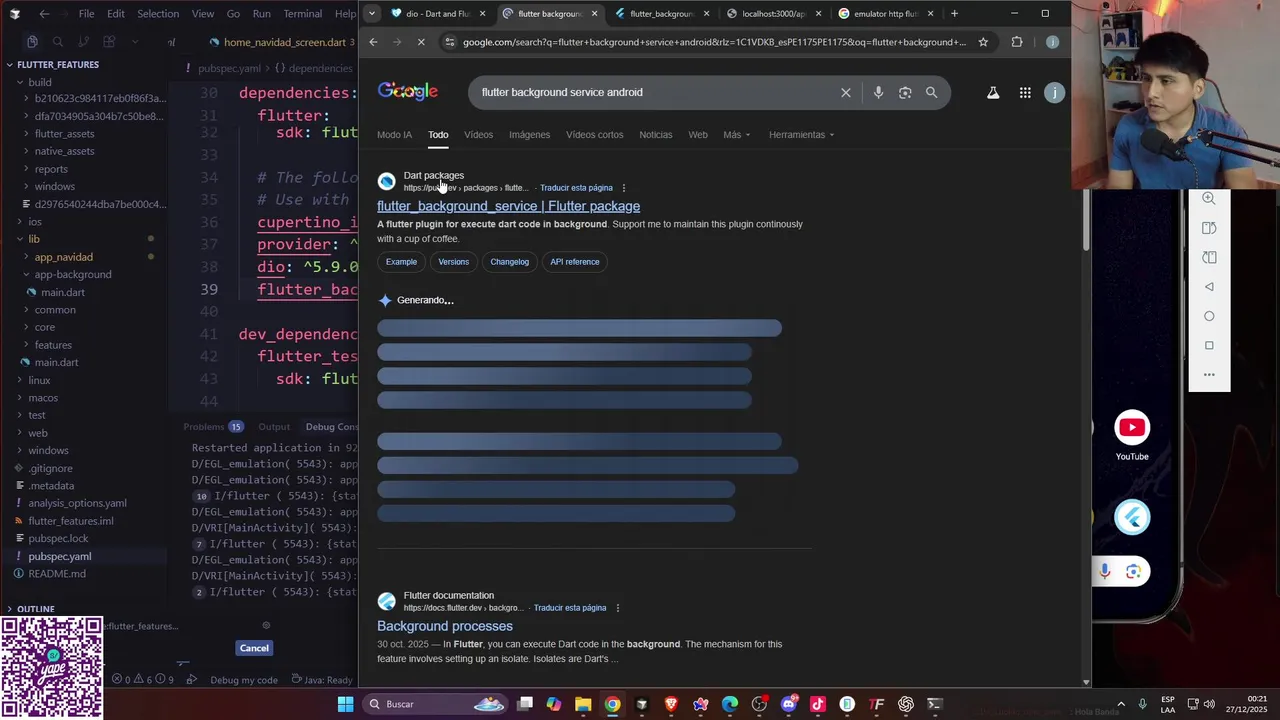Viewport: 1280px width, 720px height.
Task: Click the Windows taskbar Buscar search box
Action: [x=434, y=704]
